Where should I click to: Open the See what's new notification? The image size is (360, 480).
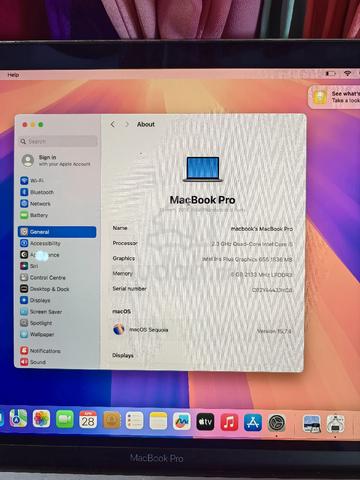[335, 97]
